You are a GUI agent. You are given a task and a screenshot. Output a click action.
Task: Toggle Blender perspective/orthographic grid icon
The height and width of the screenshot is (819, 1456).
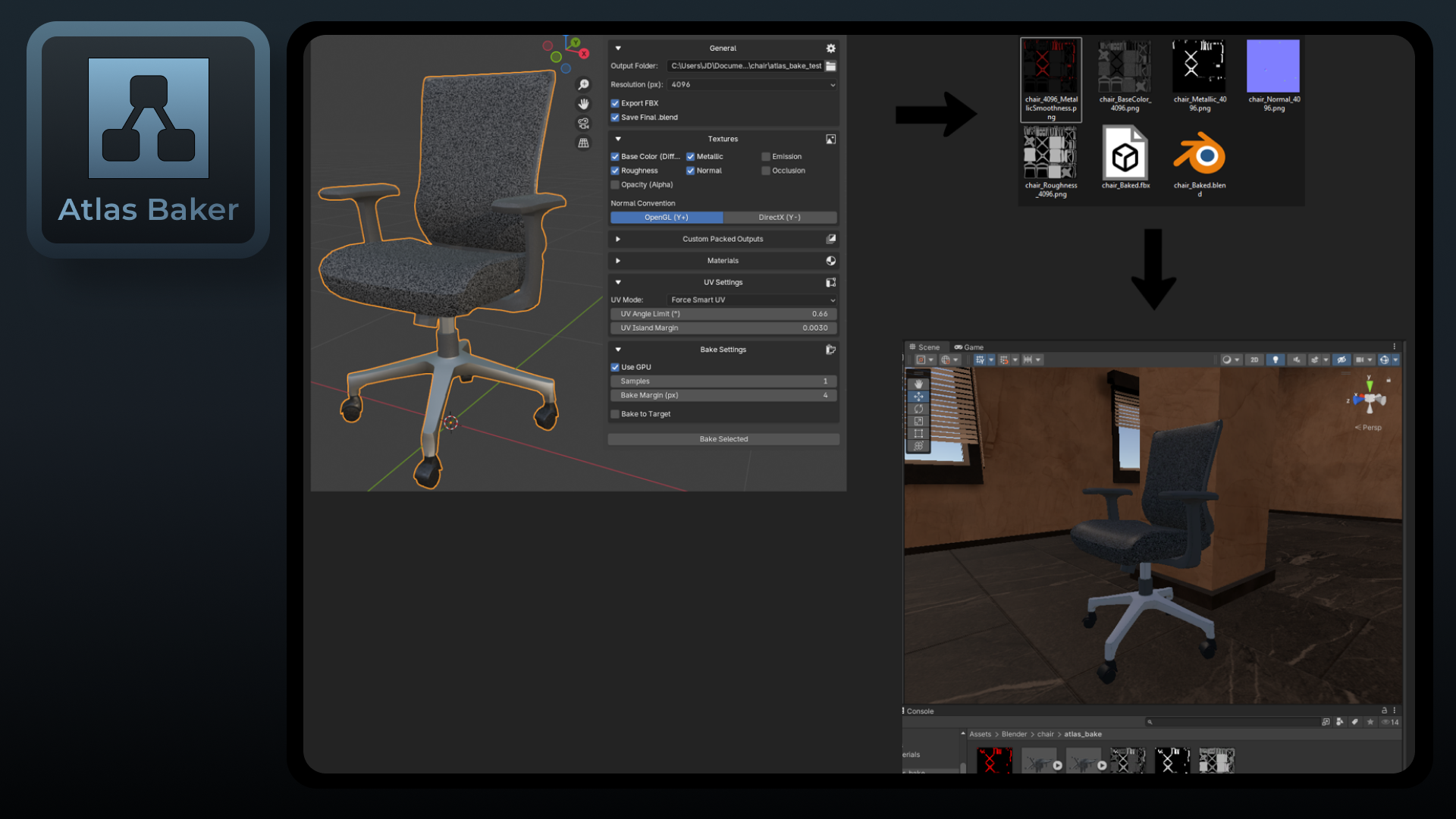point(583,143)
